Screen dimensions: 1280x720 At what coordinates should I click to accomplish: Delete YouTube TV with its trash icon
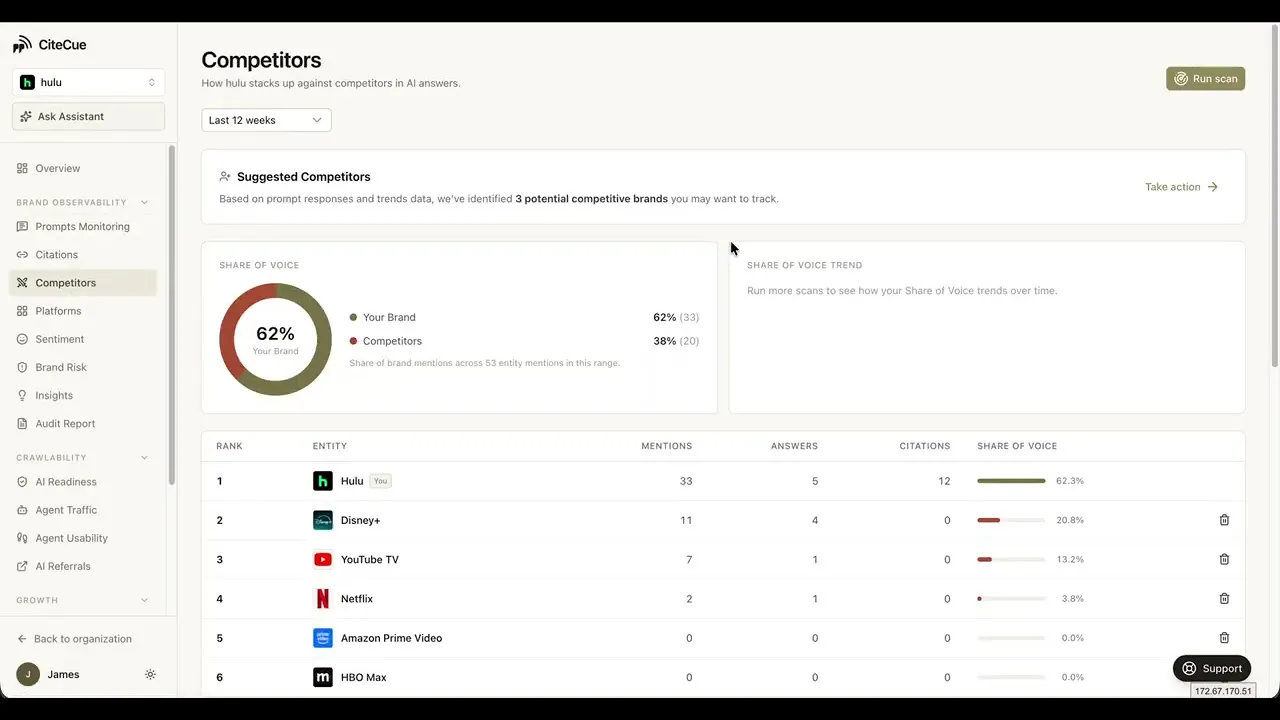click(1224, 559)
